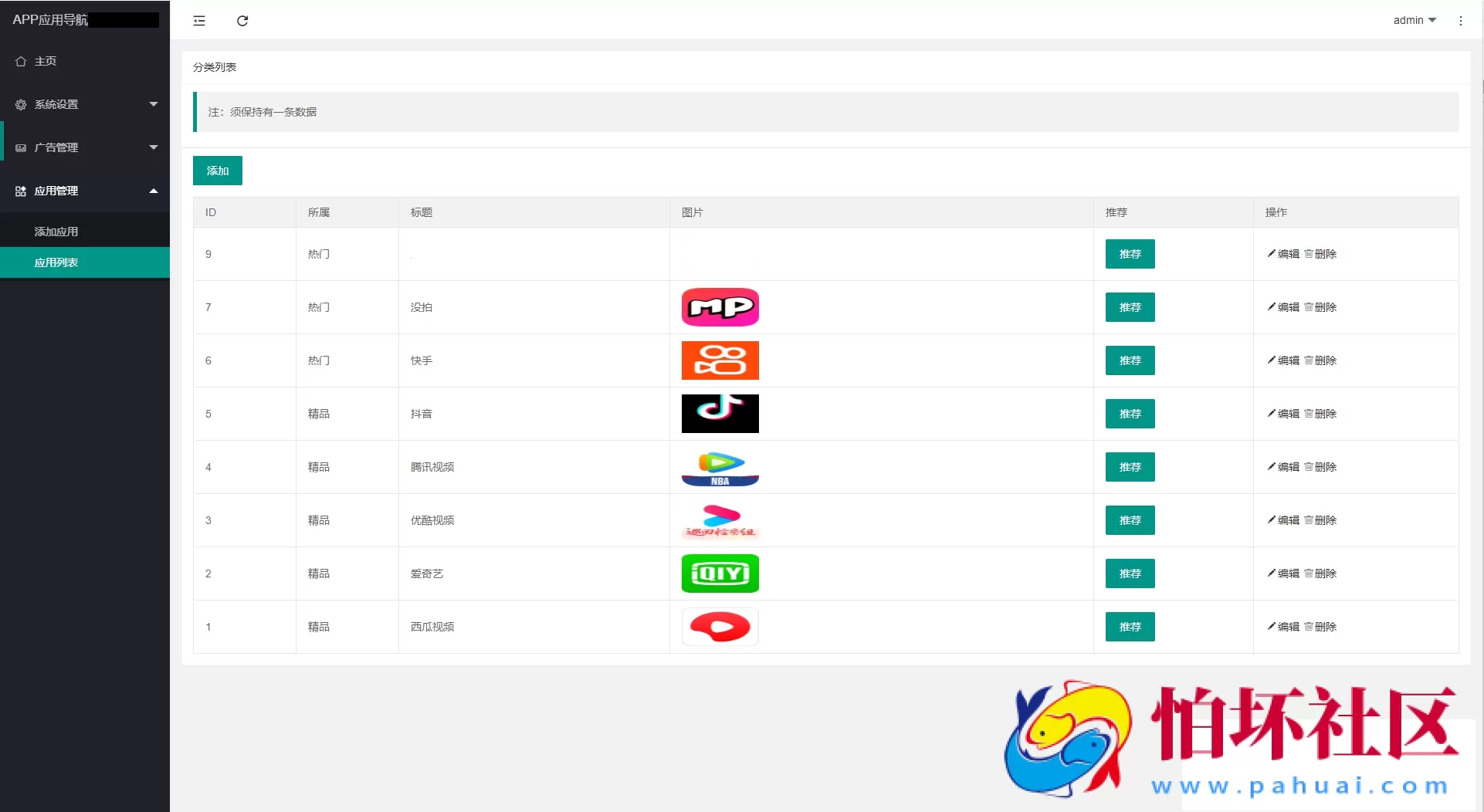The width and height of the screenshot is (1484, 812).
Task: Click the 主页 home icon in the sidebar
Action: point(21,61)
